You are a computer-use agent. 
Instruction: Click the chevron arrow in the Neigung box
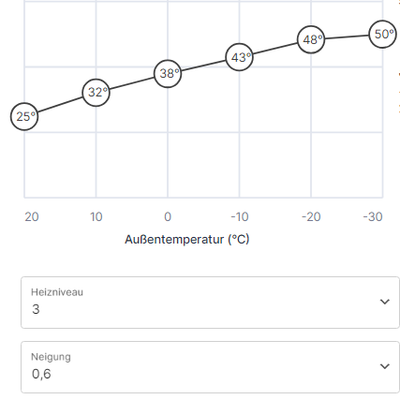click(385, 366)
